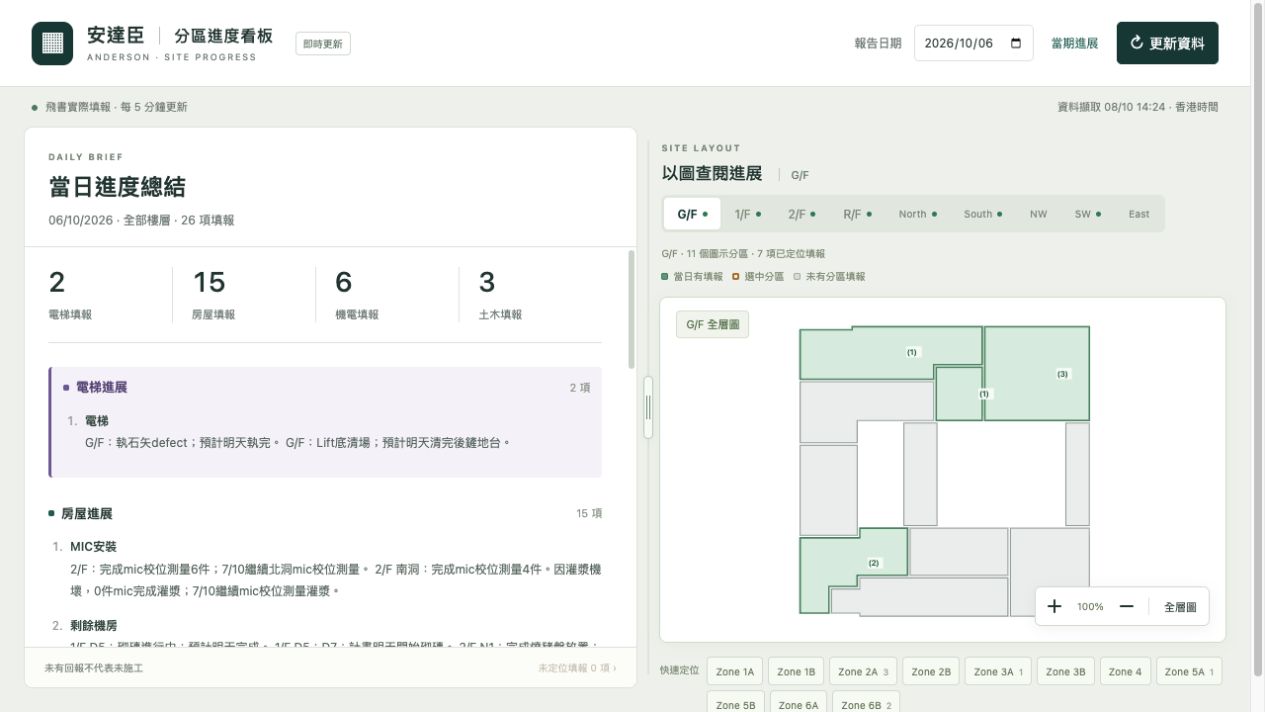Click the 電梯進展 section header
This screenshot has width=1265, height=712.
tap(327, 387)
